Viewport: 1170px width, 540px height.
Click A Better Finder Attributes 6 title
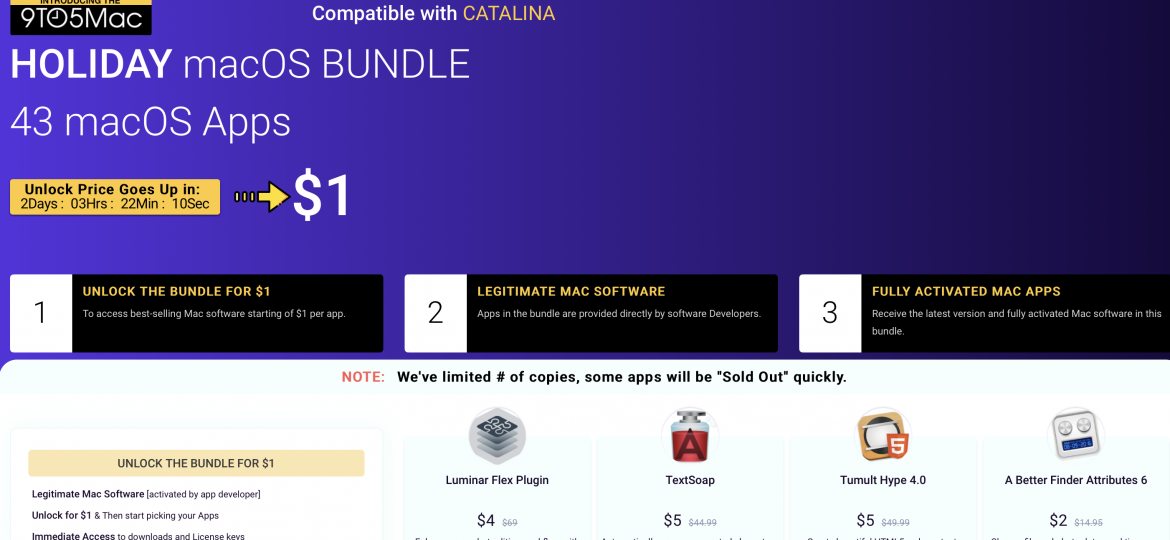coord(1076,480)
